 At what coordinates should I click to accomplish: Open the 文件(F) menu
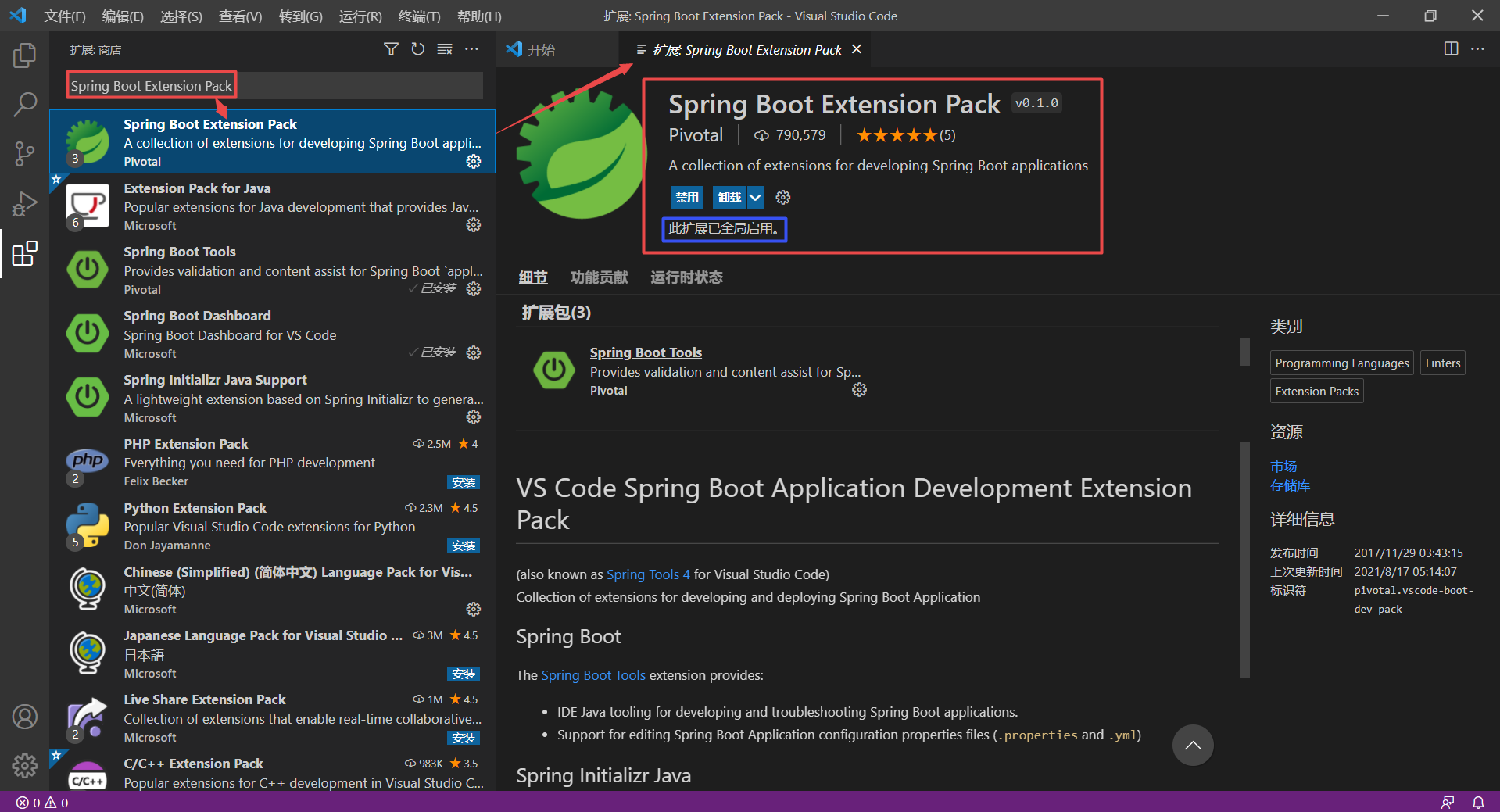pos(65,16)
